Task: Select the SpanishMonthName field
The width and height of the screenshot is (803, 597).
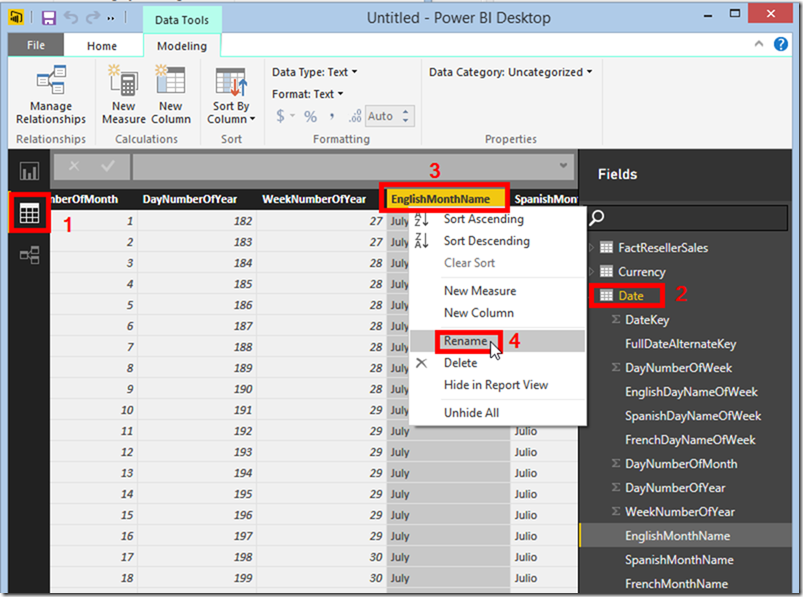Action: [x=679, y=560]
